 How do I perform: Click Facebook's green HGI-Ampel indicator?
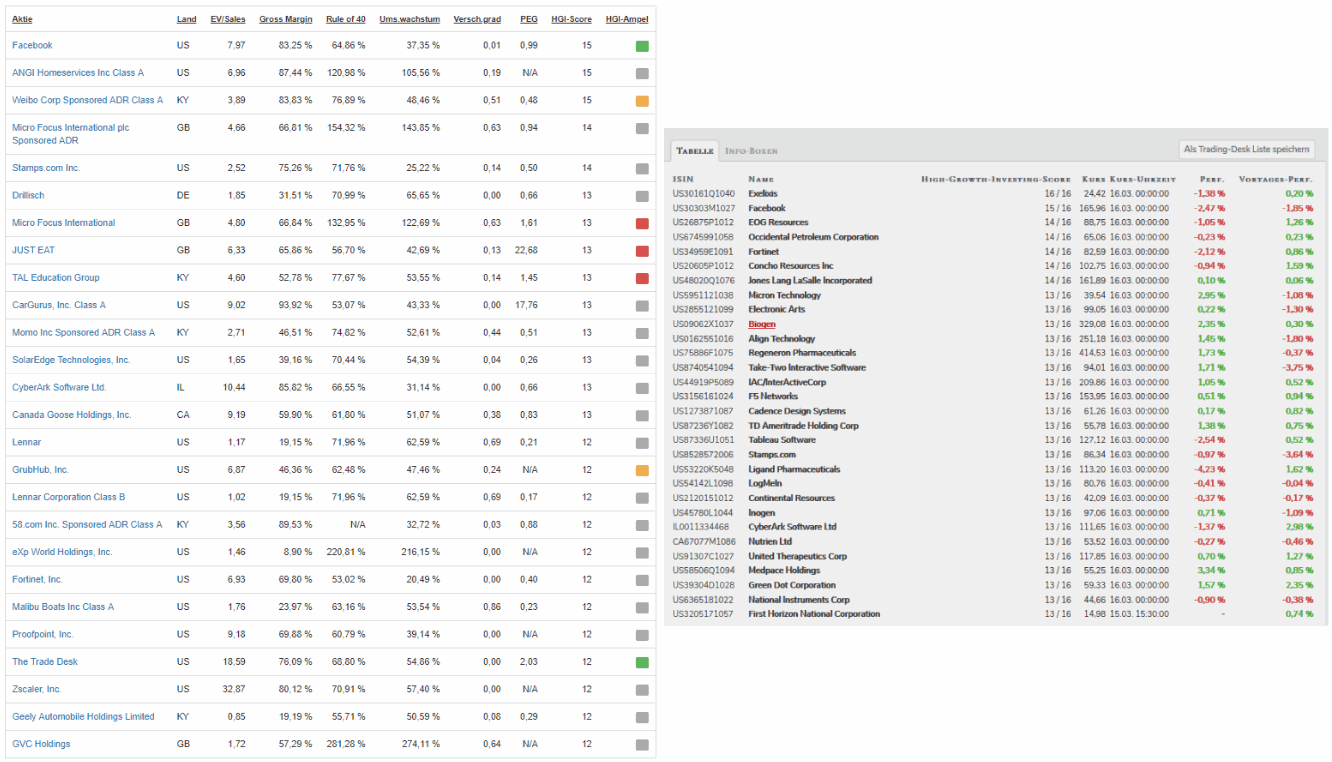pyautogui.click(x=641, y=45)
